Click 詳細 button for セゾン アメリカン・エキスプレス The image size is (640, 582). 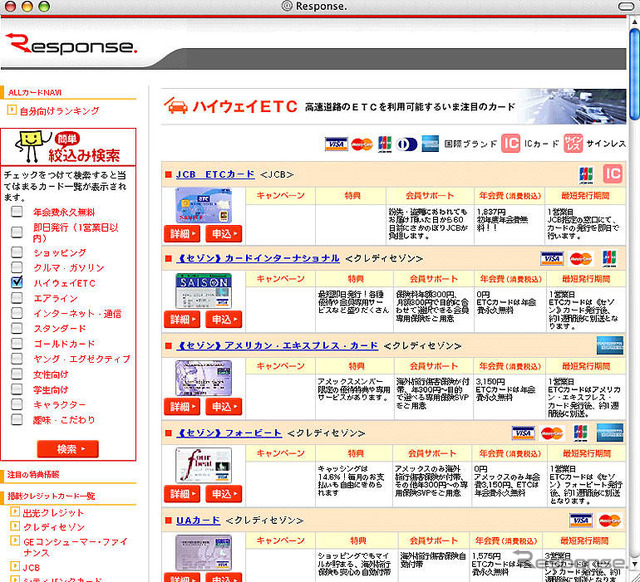coord(182,407)
